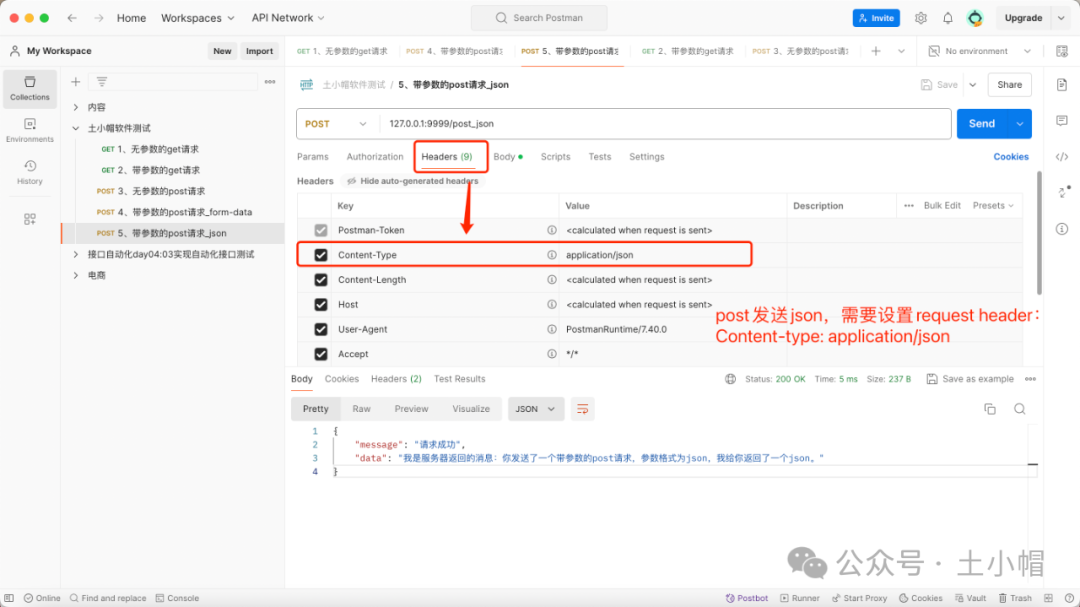Hide auto-generated headers toggle

412,181
